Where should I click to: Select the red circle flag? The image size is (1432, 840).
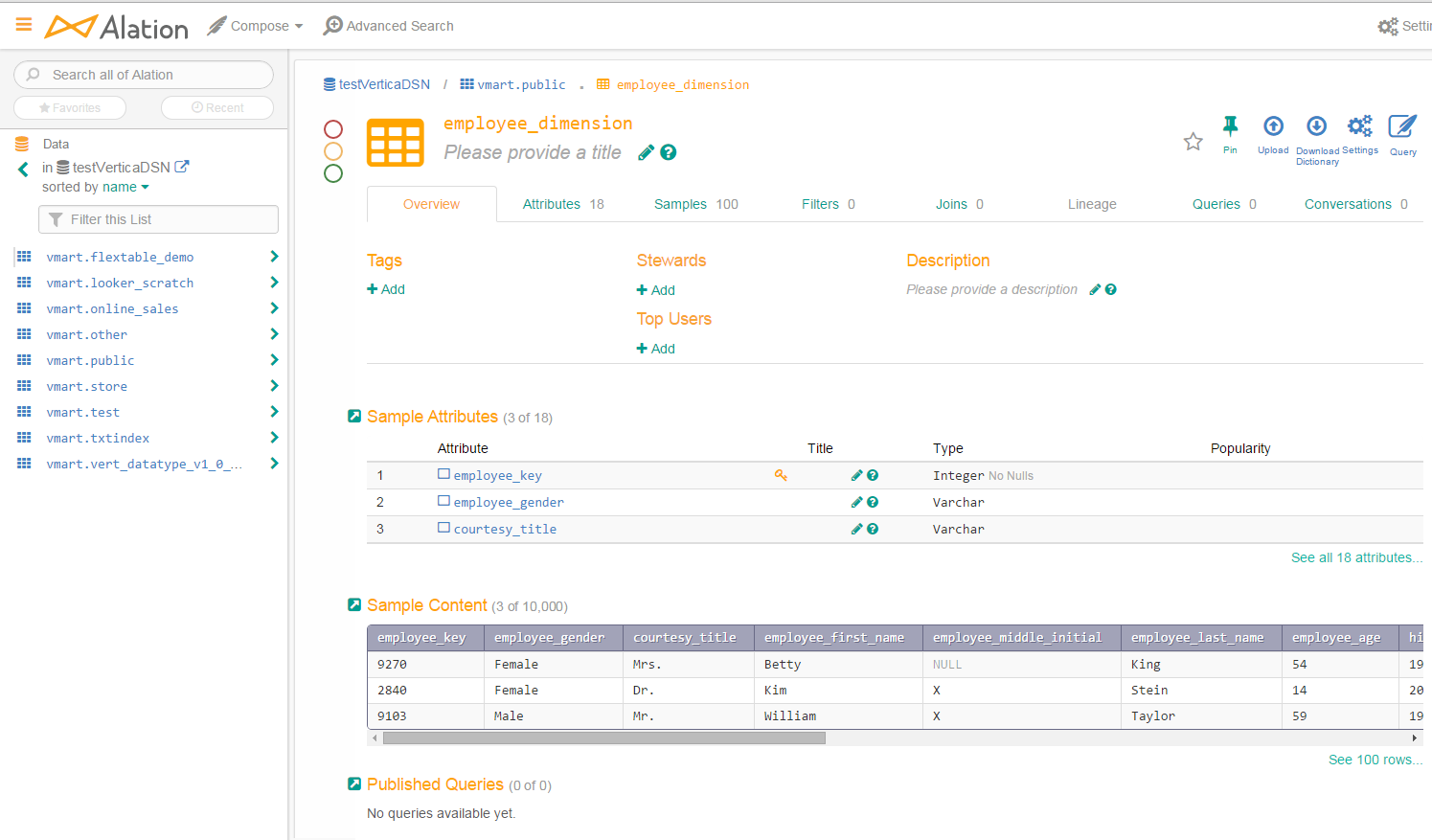333,129
